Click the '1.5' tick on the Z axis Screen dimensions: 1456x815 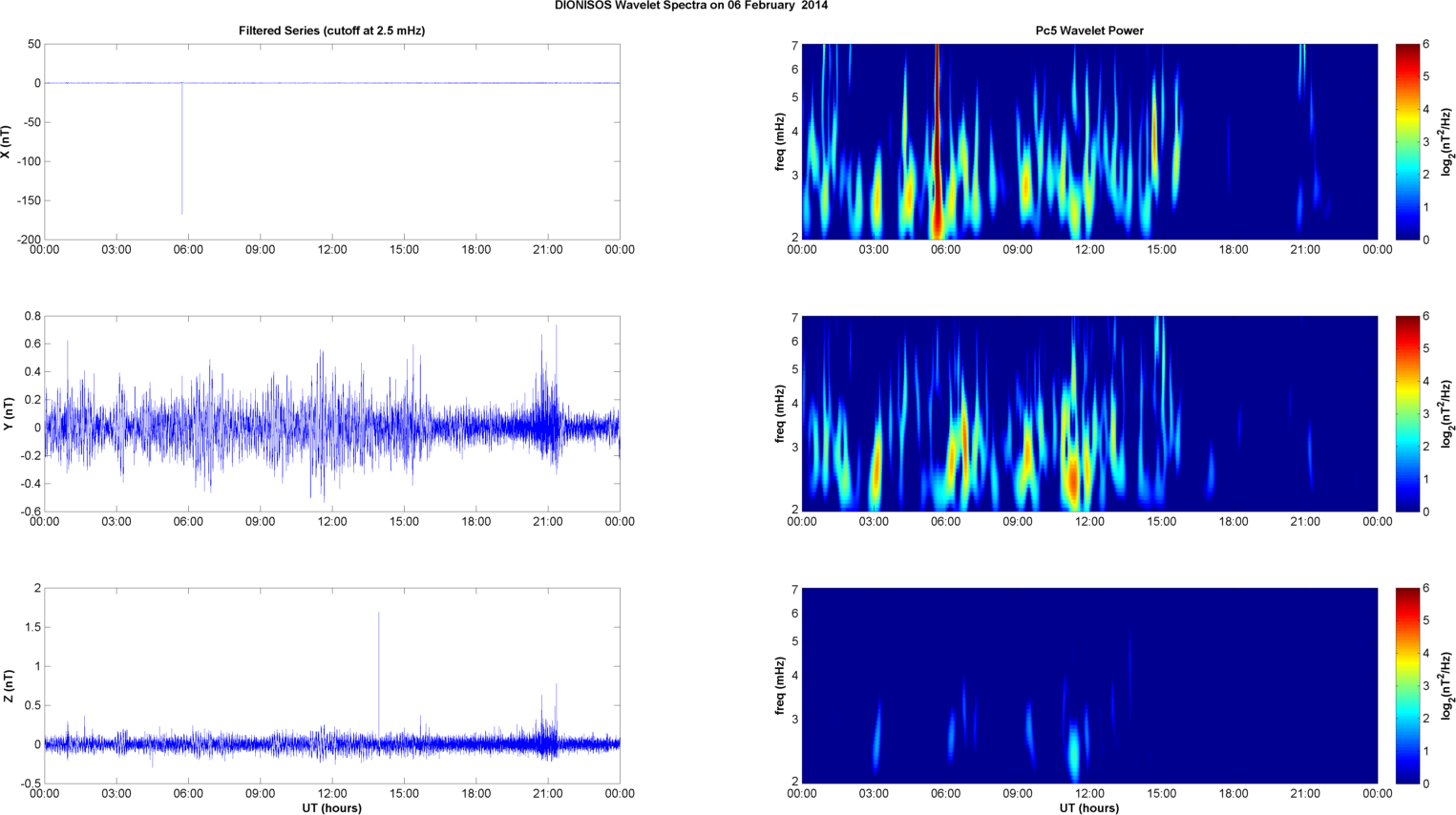point(32,627)
